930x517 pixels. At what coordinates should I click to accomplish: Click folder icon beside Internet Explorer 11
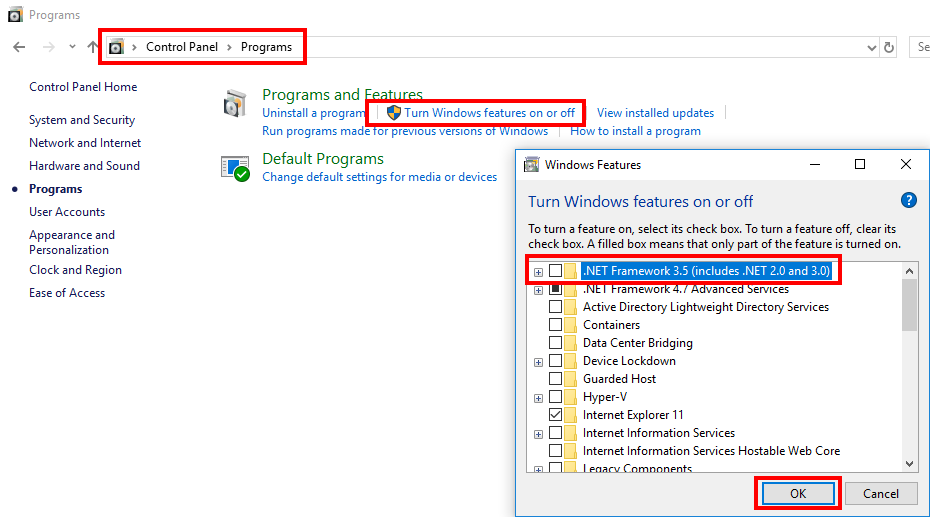pyautogui.click(x=570, y=414)
